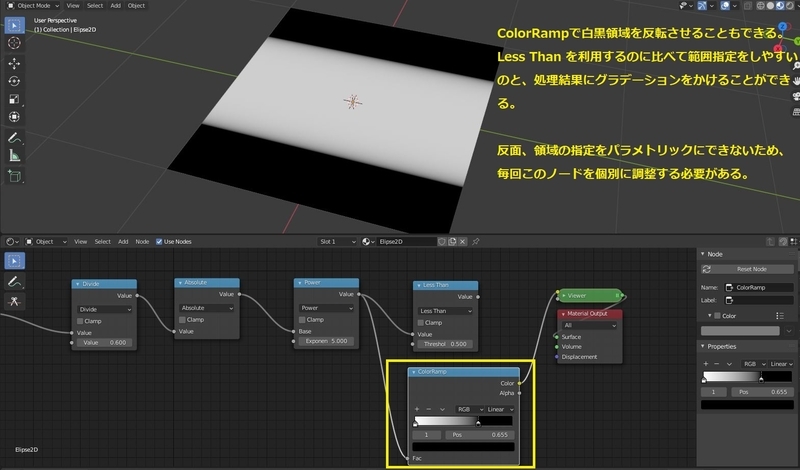800x470 pixels.
Task: Open the Object menu in the 3D viewport header
Action: (x=136, y=6)
